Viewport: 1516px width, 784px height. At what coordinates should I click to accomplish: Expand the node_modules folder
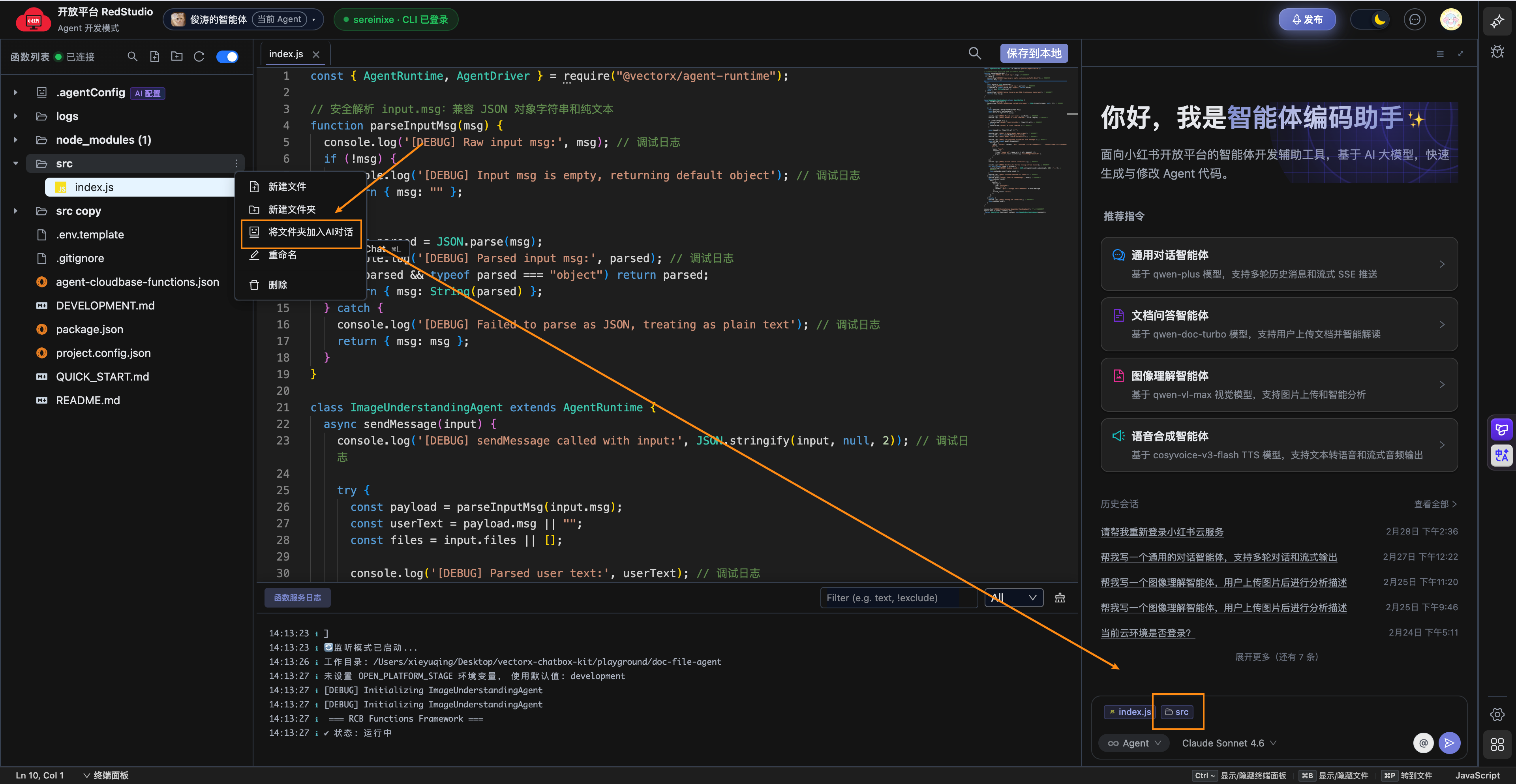pos(16,140)
